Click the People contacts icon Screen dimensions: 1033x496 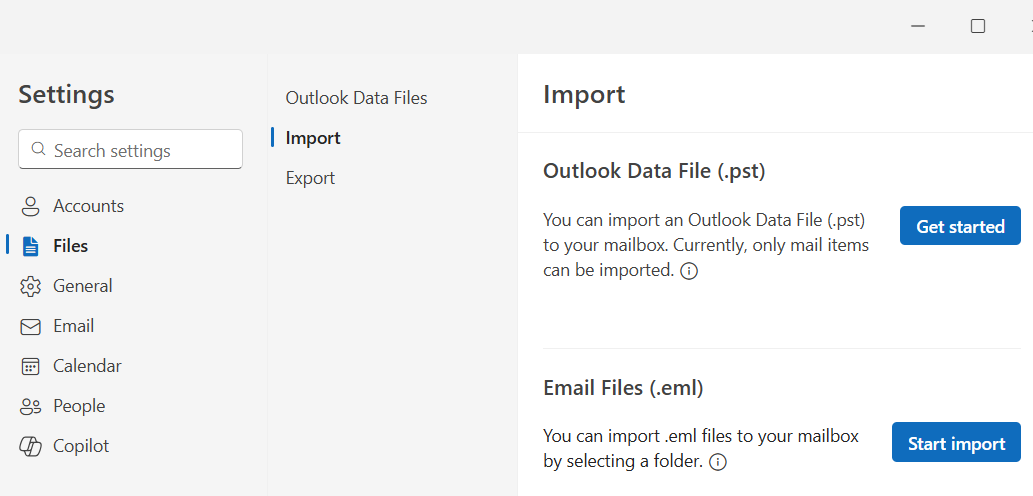click(30, 406)
